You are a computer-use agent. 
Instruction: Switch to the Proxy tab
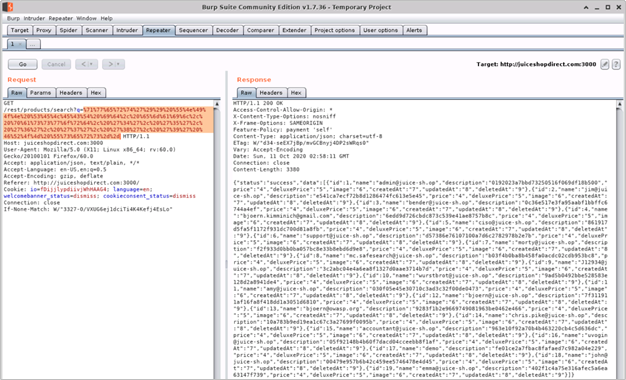coord(44,30)
